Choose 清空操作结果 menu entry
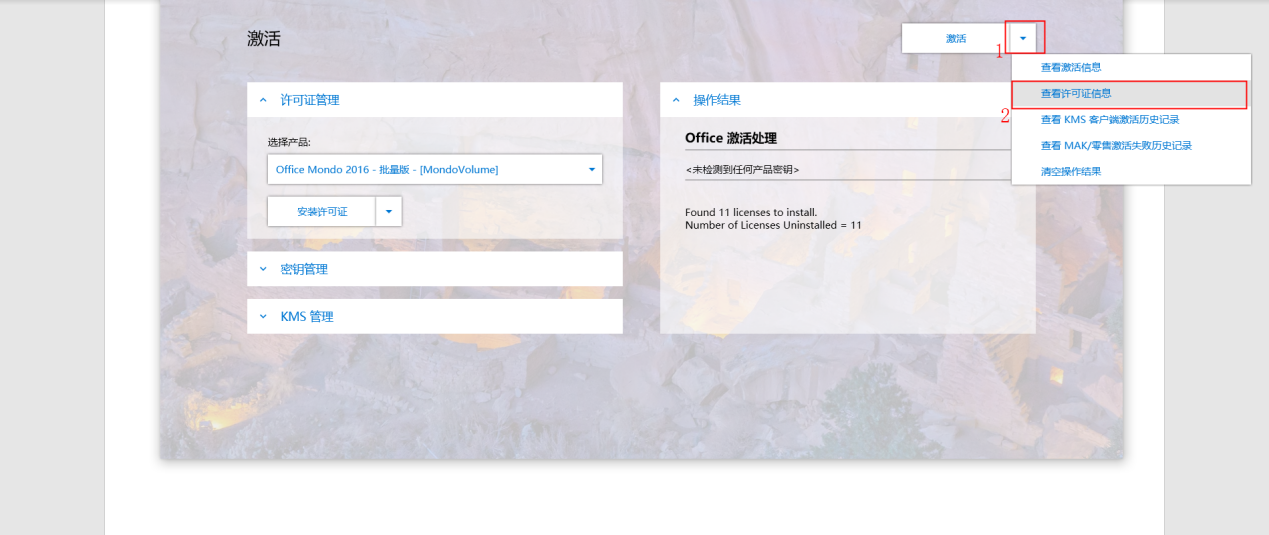This screenshot has width=1269, height=535. [x=1131, y=171]
